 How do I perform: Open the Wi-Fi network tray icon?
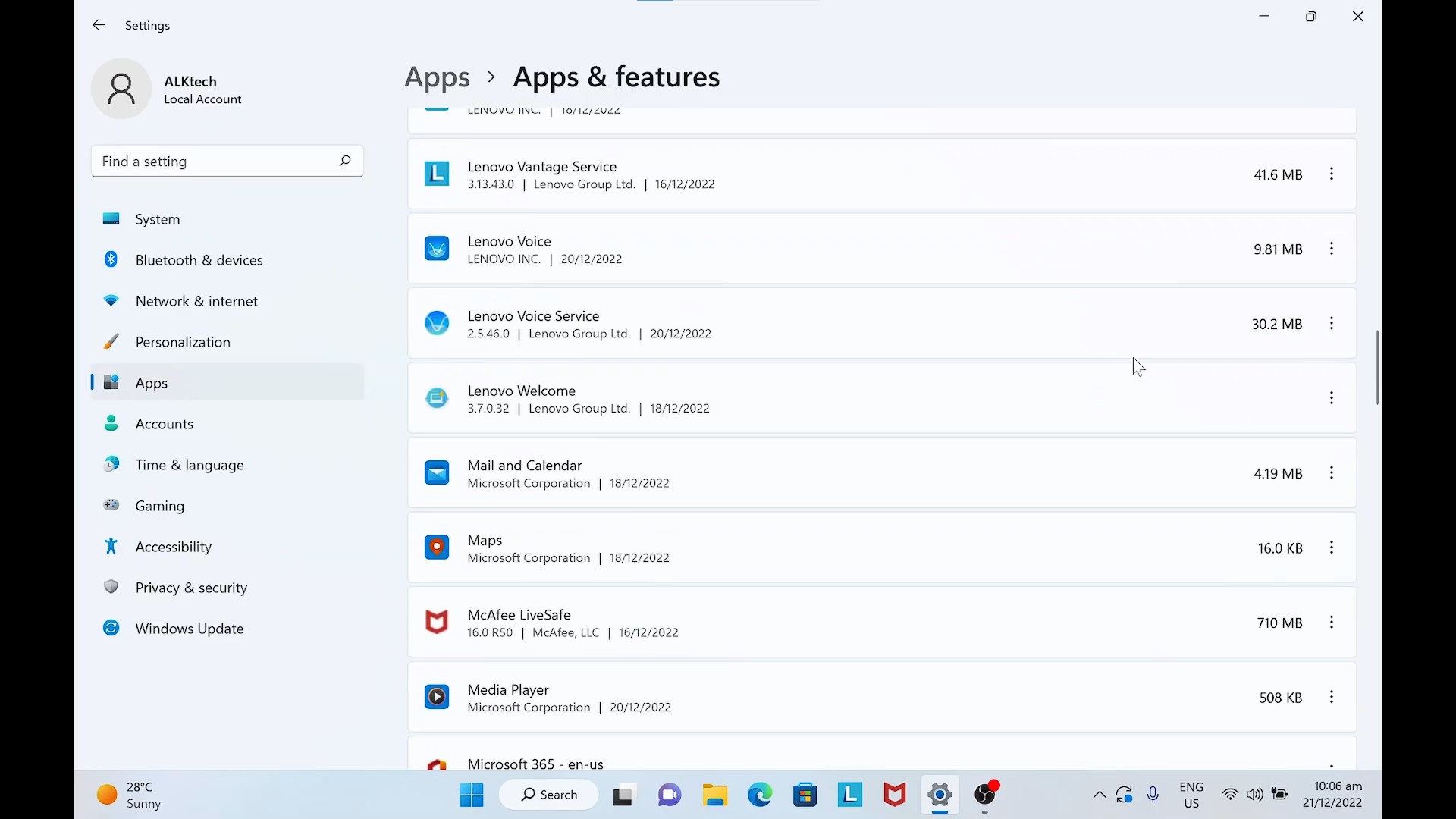tap(1230, 795)
